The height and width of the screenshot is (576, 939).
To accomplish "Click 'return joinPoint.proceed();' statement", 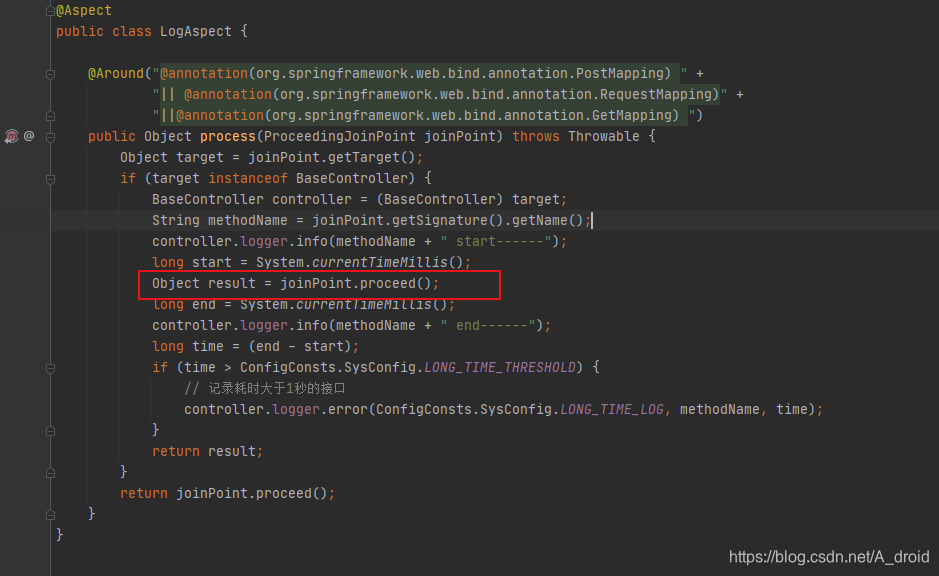I will pyautogui.click(x=228, y=493).
